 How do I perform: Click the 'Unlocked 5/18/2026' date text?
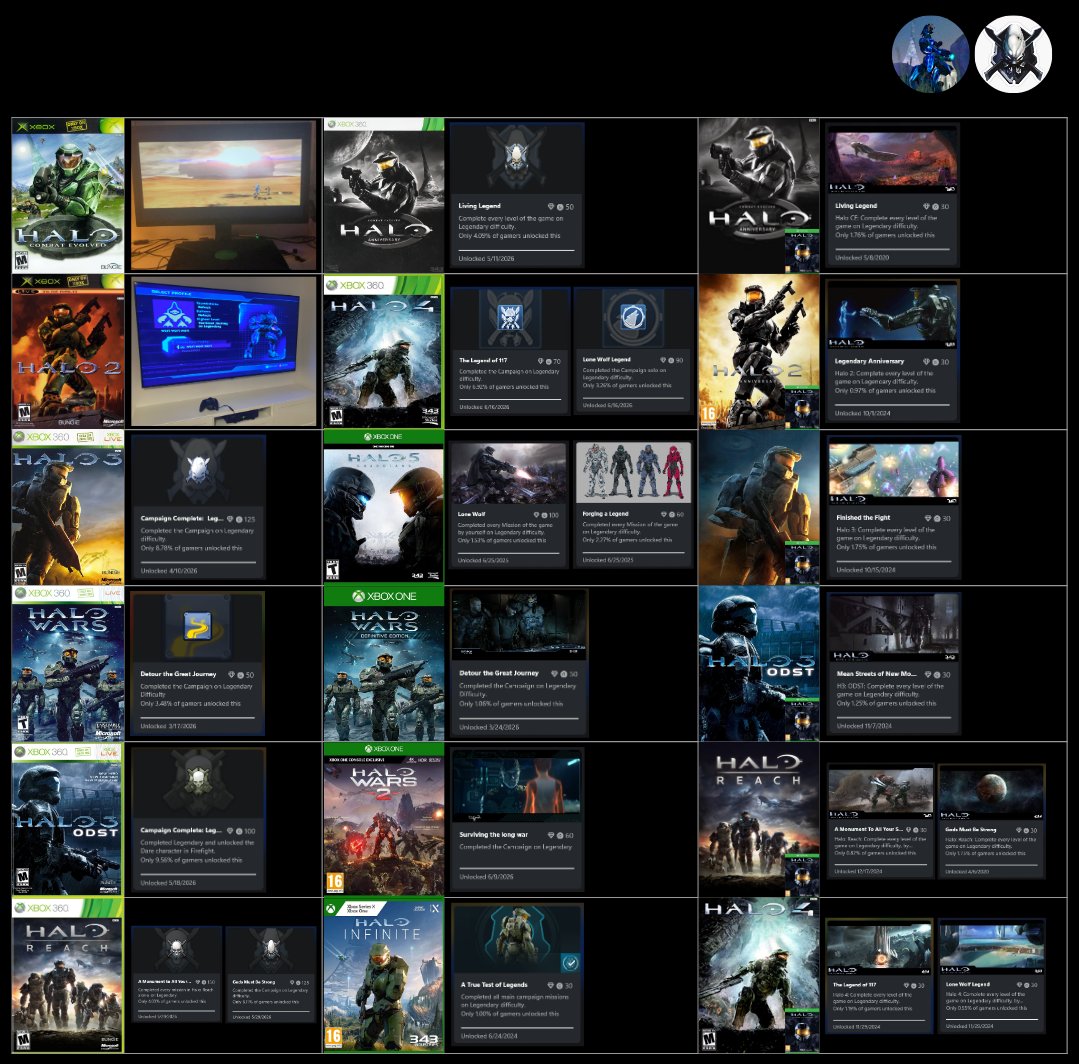pos(169,883)
